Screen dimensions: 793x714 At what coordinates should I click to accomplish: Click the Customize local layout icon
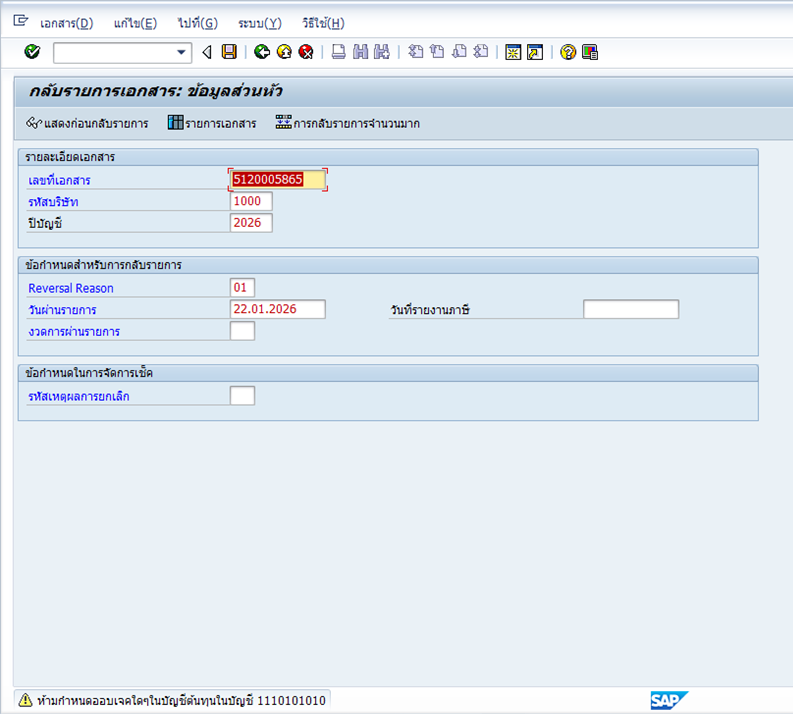point(590,52)
